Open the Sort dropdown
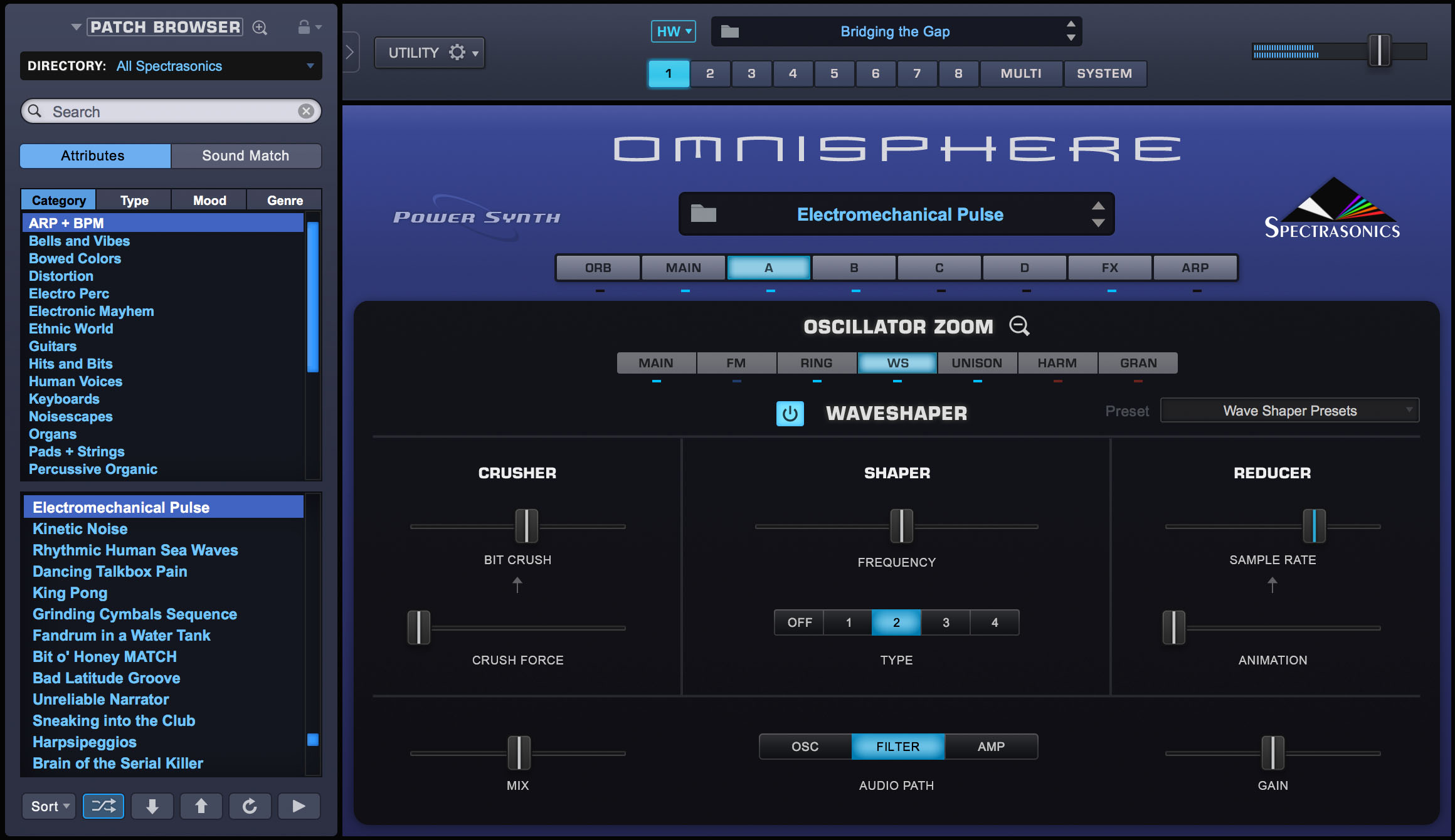Screen dimensions: 1455x840 tap(49, 806)
